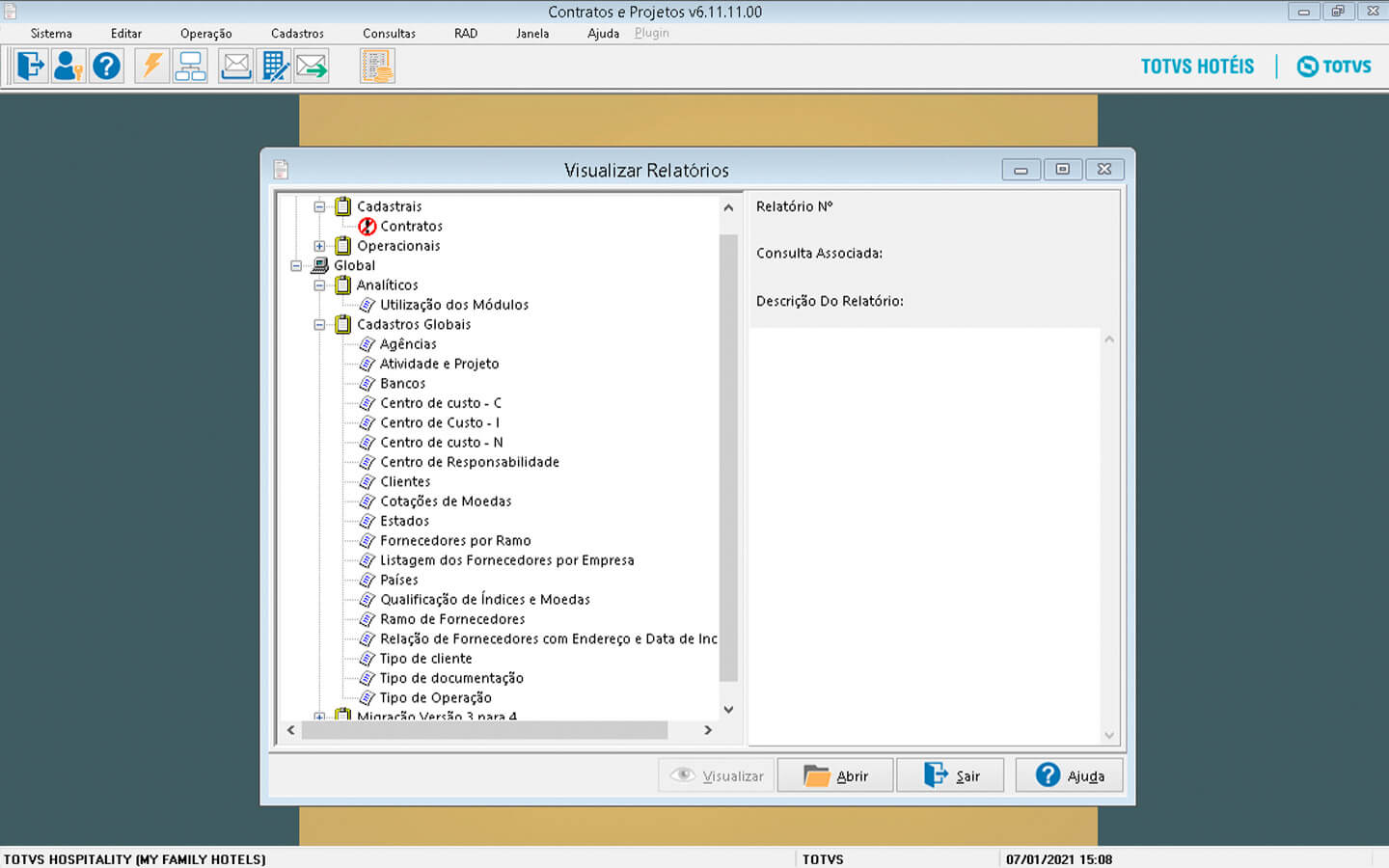Open the list with coins toolbar icon
This screenshot has height=868, width=1389.
(377, 67)
